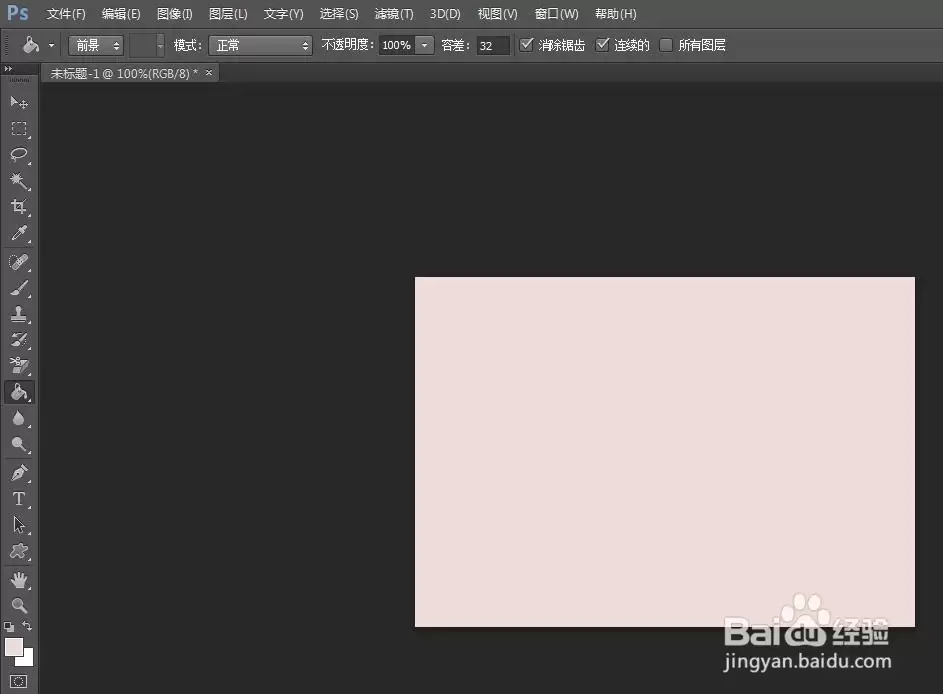Reset default foreground and background colors
943x694 pixels.
point(9,627)
